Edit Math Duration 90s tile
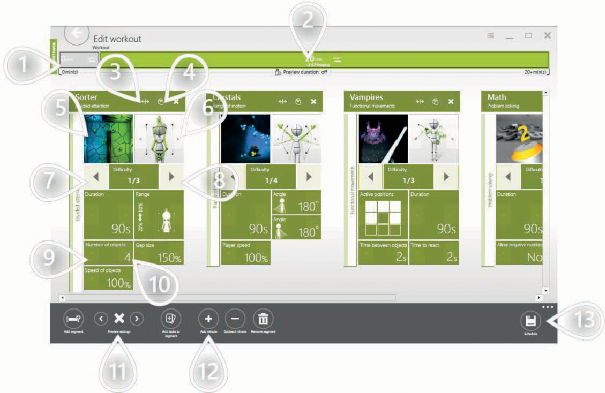The height and width of the screenshot is (393, 605). tap(519, 214)
